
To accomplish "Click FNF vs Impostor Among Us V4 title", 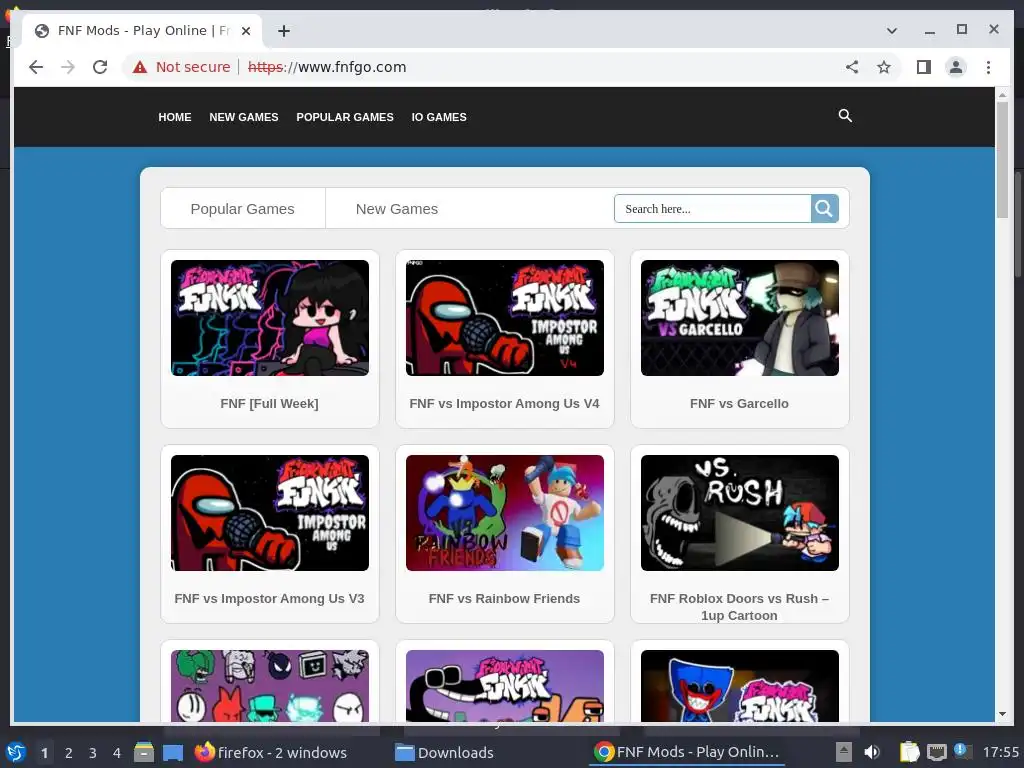I will 504,404.
